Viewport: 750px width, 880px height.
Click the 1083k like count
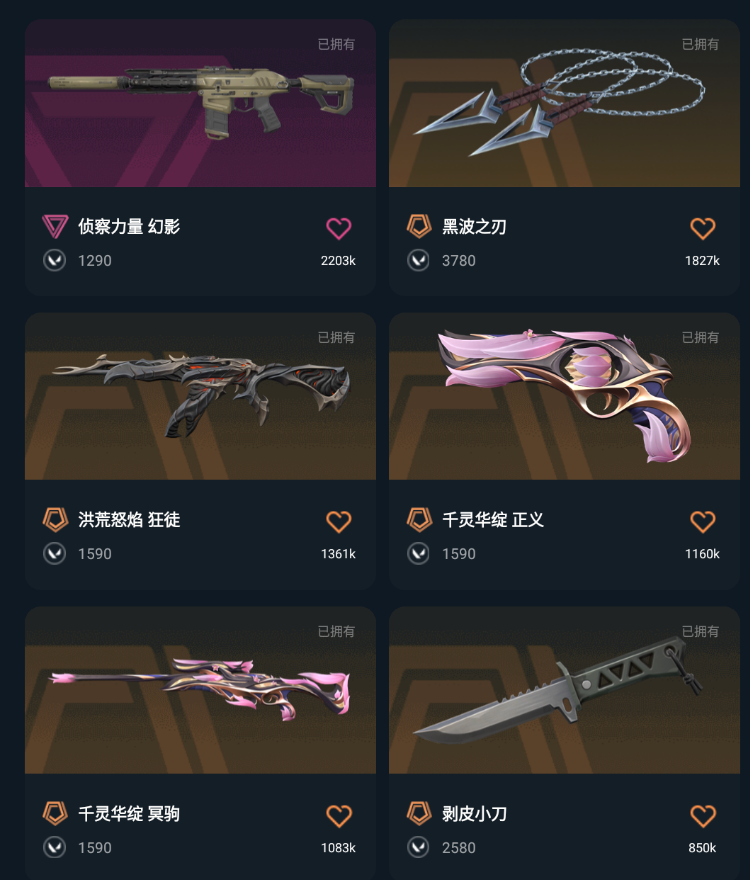point(338,847)
